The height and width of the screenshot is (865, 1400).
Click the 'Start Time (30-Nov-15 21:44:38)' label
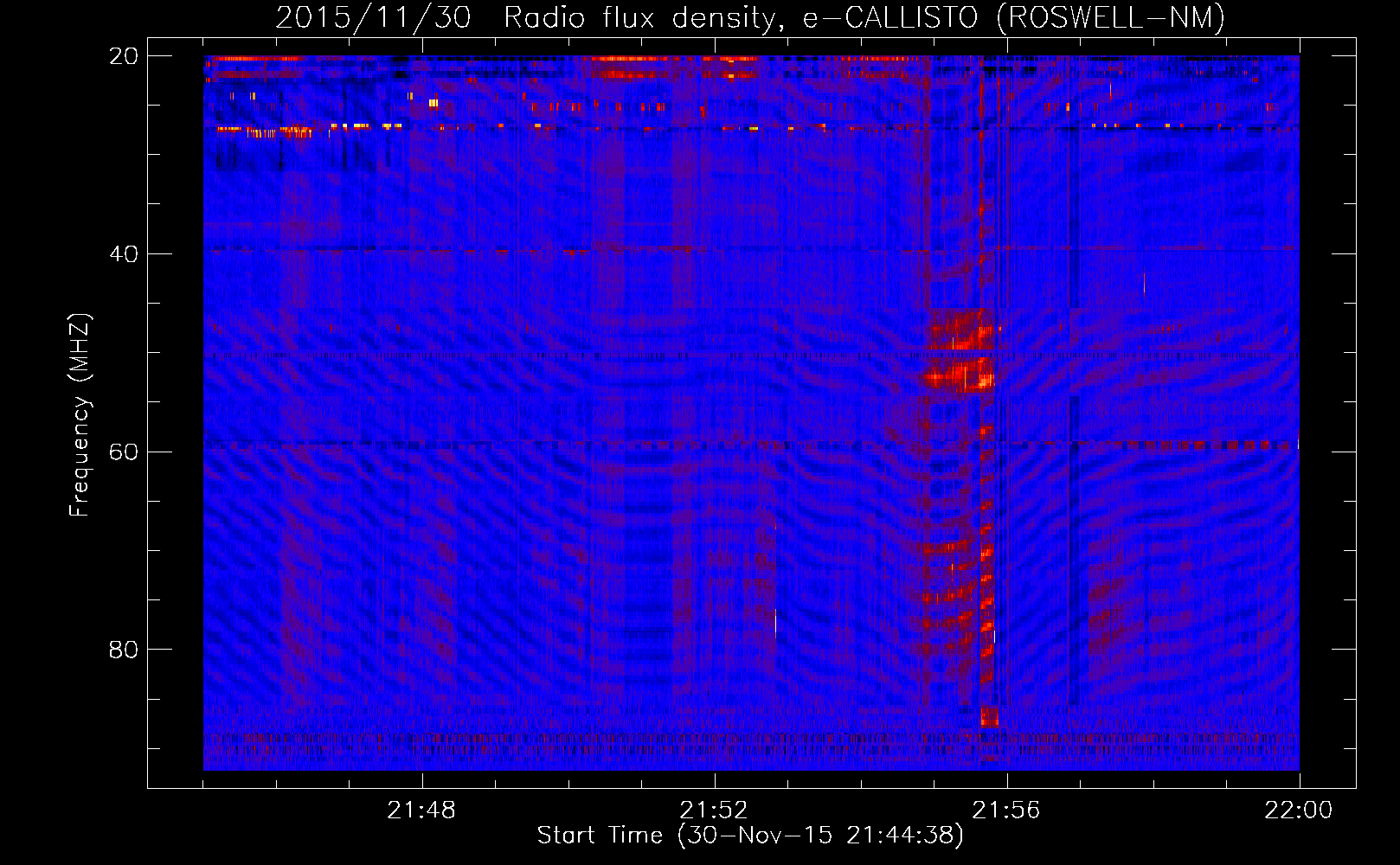coord(750,836)
